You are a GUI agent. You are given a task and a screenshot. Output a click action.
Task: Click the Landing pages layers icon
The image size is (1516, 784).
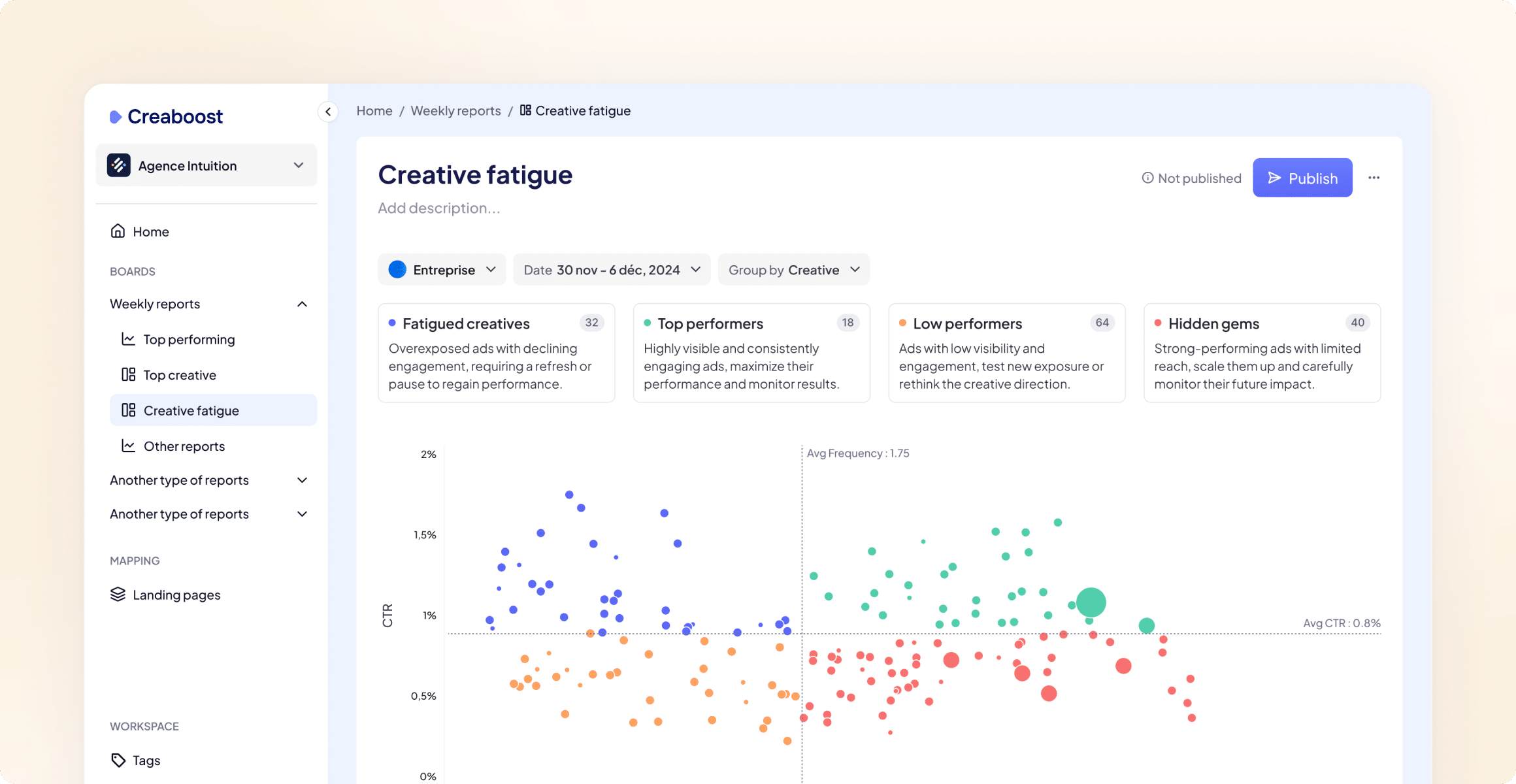[x=118, y=595]
